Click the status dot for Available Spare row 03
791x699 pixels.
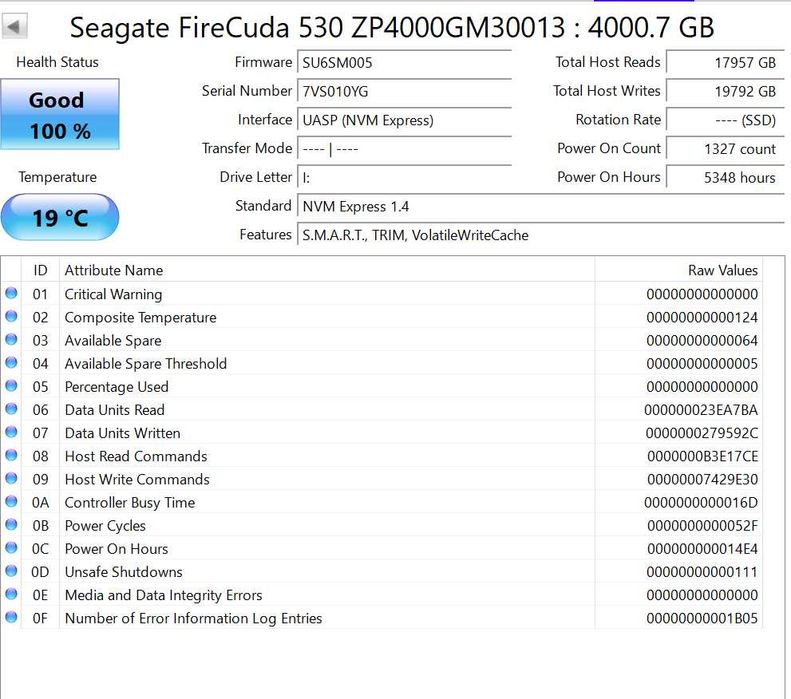point(11,339)
